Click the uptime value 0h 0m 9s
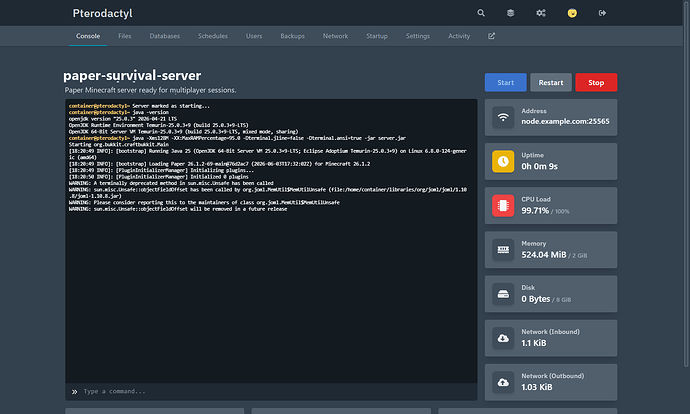 coord(540,166)
